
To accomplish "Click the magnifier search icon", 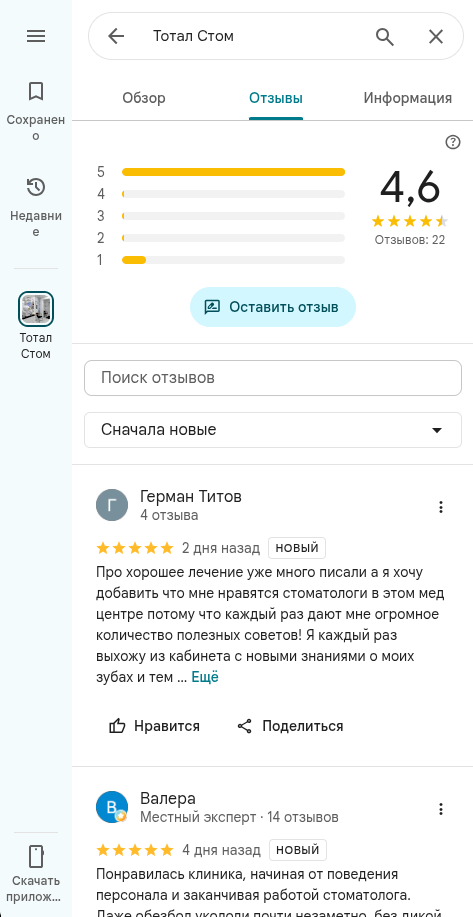I will pos(384,36).
